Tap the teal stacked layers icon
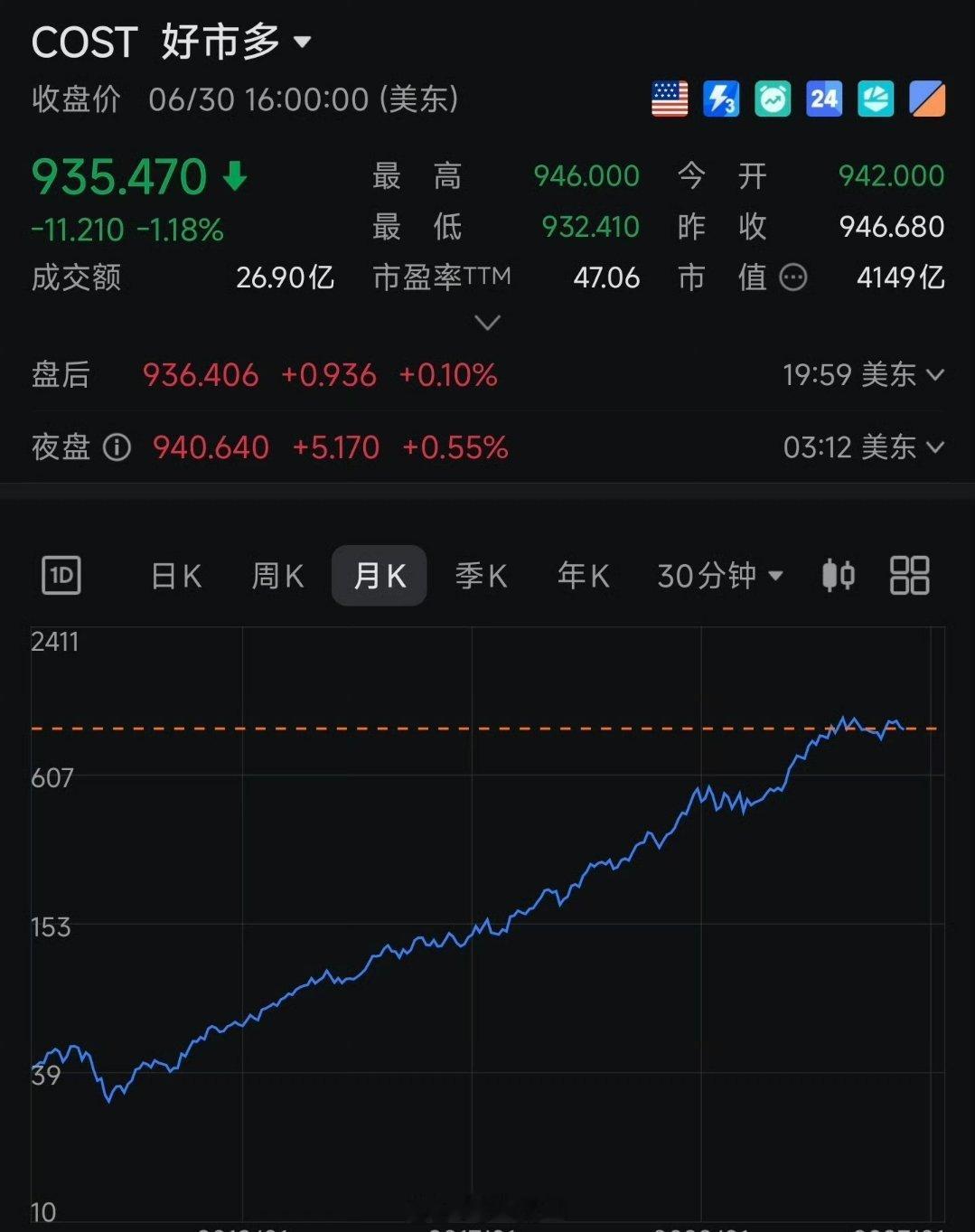The height and width of the screenshot is (1232, 975). point(876,99)
